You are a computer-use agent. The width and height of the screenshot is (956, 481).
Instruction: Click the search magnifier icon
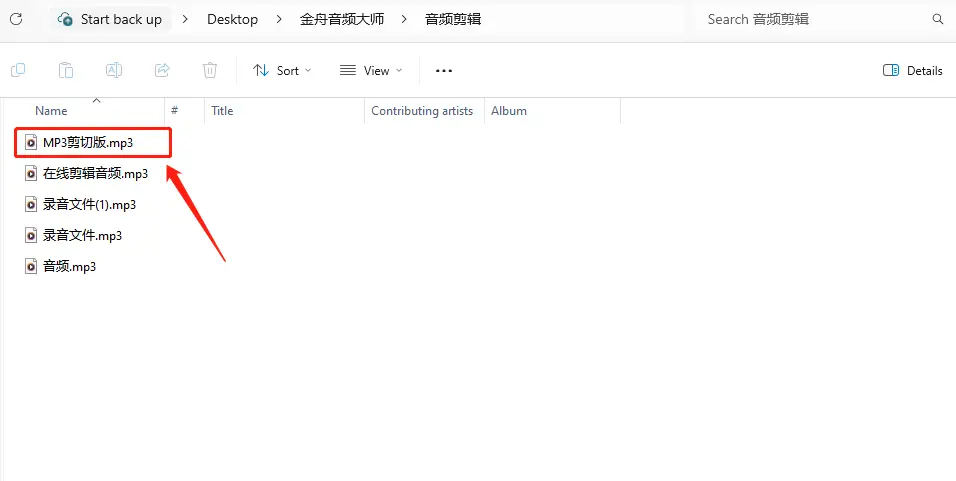click(938, 20)
